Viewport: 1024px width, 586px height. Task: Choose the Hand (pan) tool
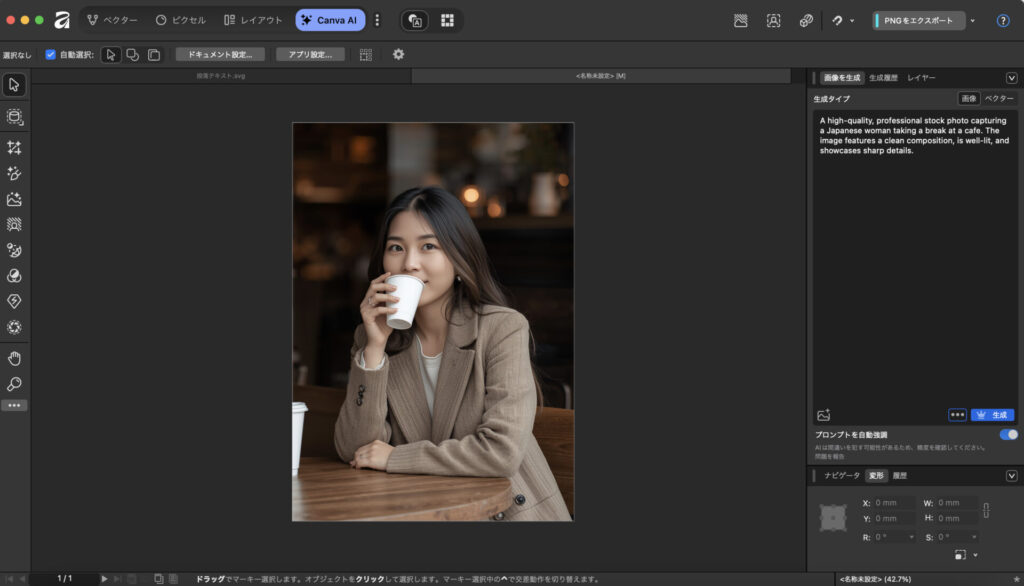tap(14, 359)
